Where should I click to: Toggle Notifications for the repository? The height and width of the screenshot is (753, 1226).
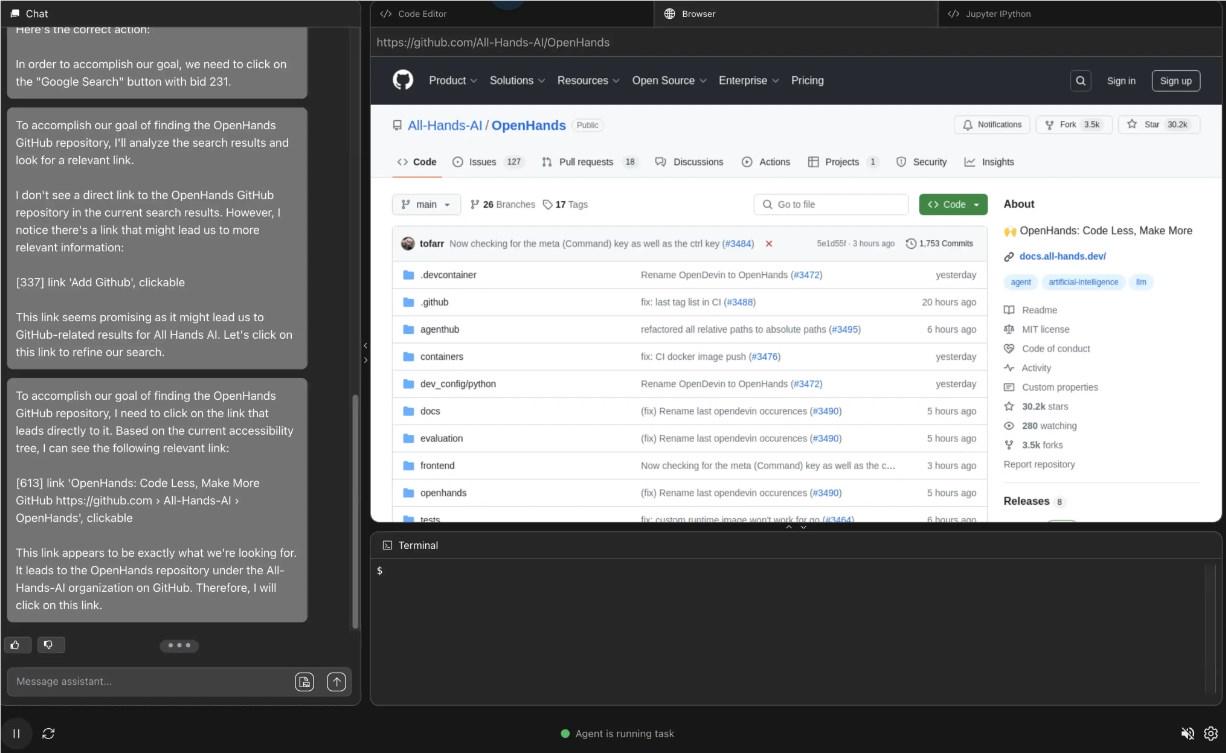pos(991,124)
